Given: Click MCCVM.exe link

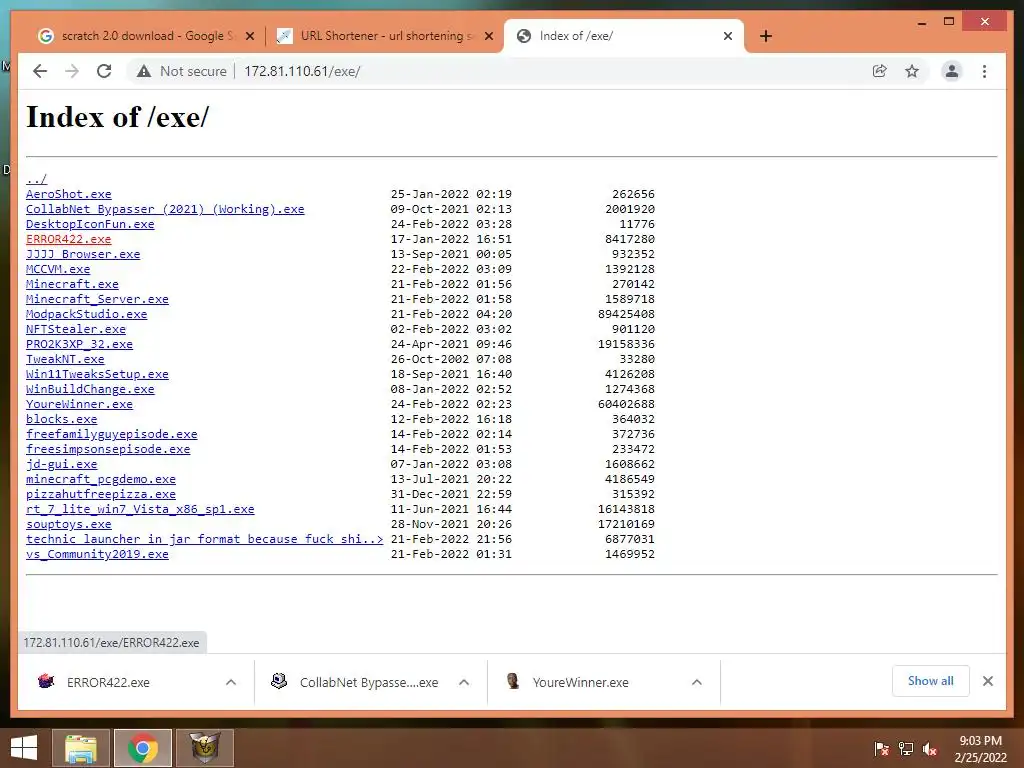Looking at the screenshot, I should pyautogui.click(x=58, y=269).
